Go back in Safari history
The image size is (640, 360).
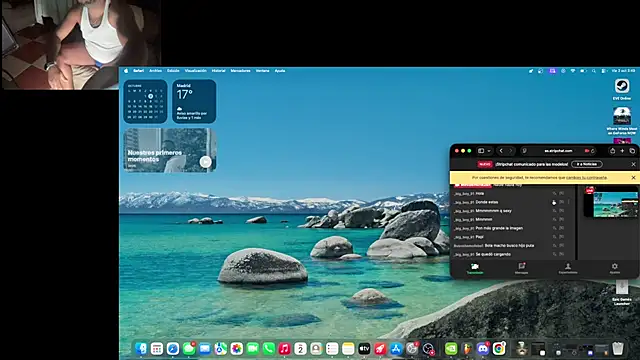pos(501,151)
